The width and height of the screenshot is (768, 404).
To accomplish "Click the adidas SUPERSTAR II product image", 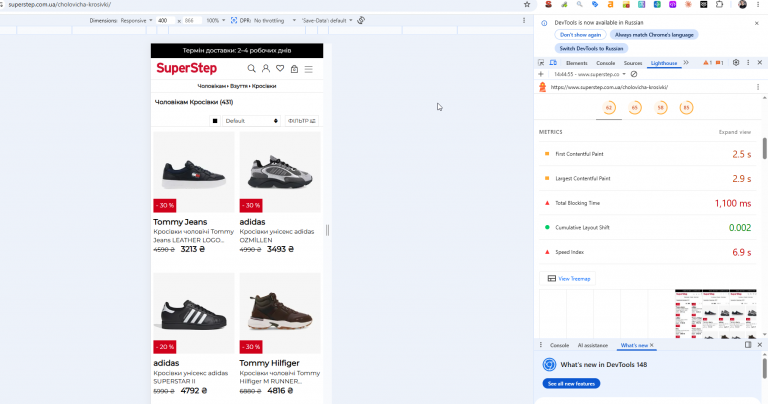I will (194, 313).
